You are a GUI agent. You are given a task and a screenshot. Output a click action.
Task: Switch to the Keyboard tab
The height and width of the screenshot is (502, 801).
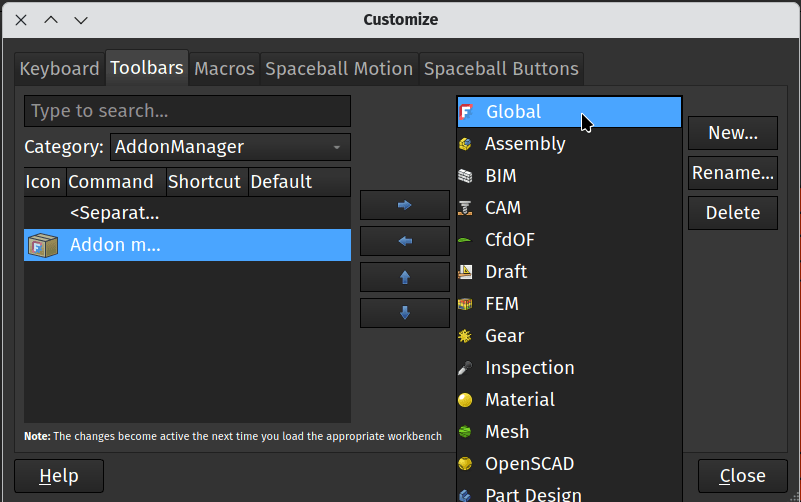59,69
